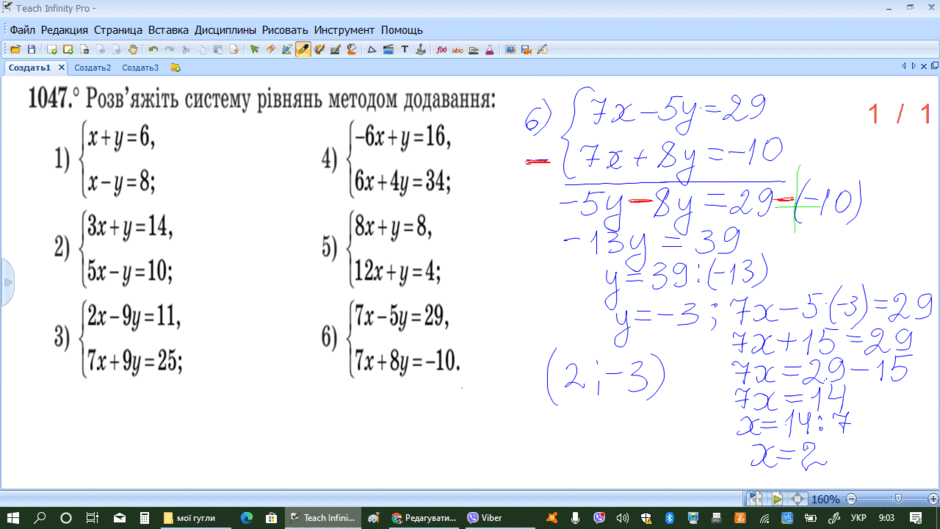940x529 pixels.
Task: Click the Redo arrow icon
Action: point(170,50)
